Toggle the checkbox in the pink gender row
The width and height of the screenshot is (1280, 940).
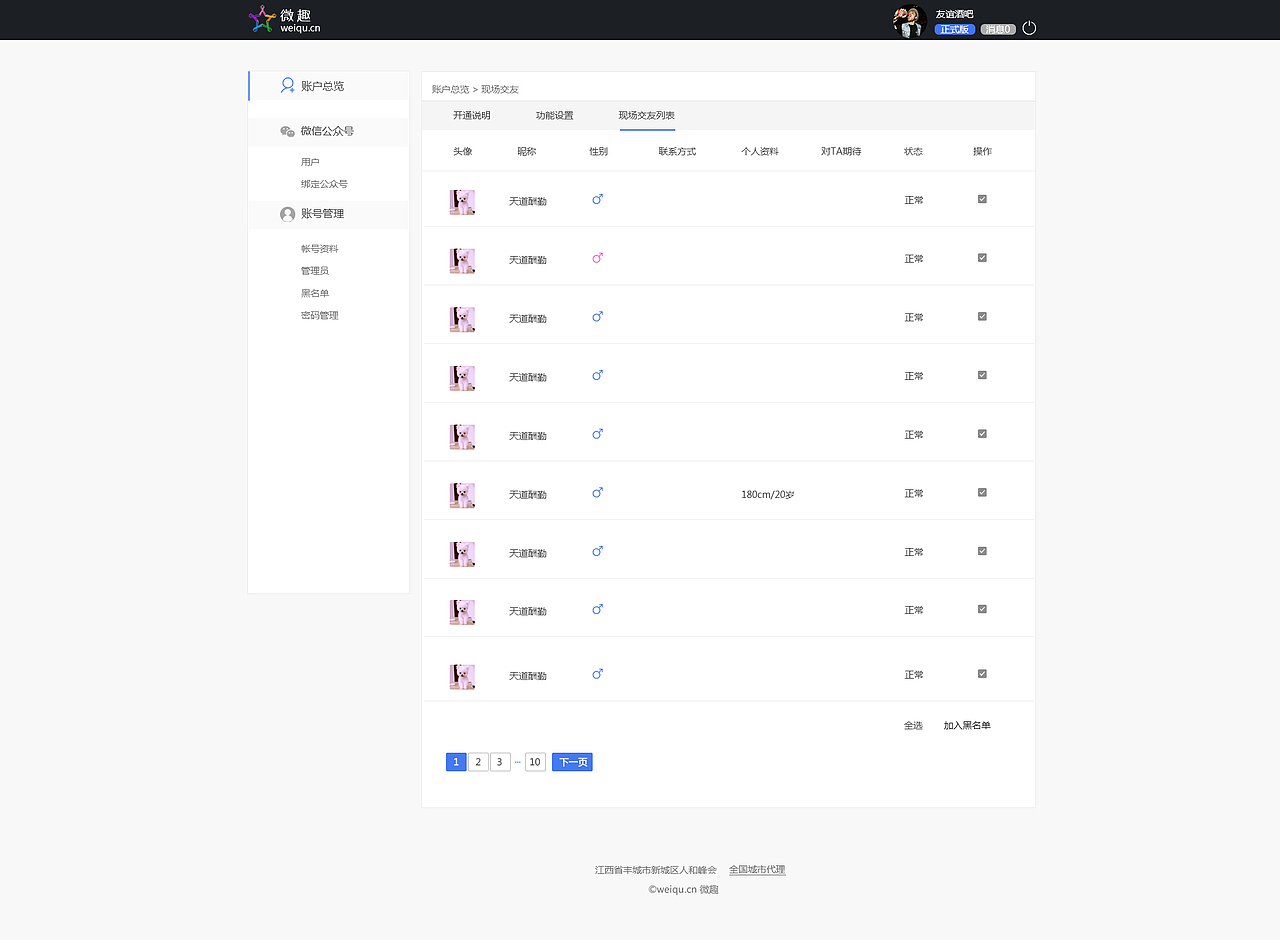point(982,258)
